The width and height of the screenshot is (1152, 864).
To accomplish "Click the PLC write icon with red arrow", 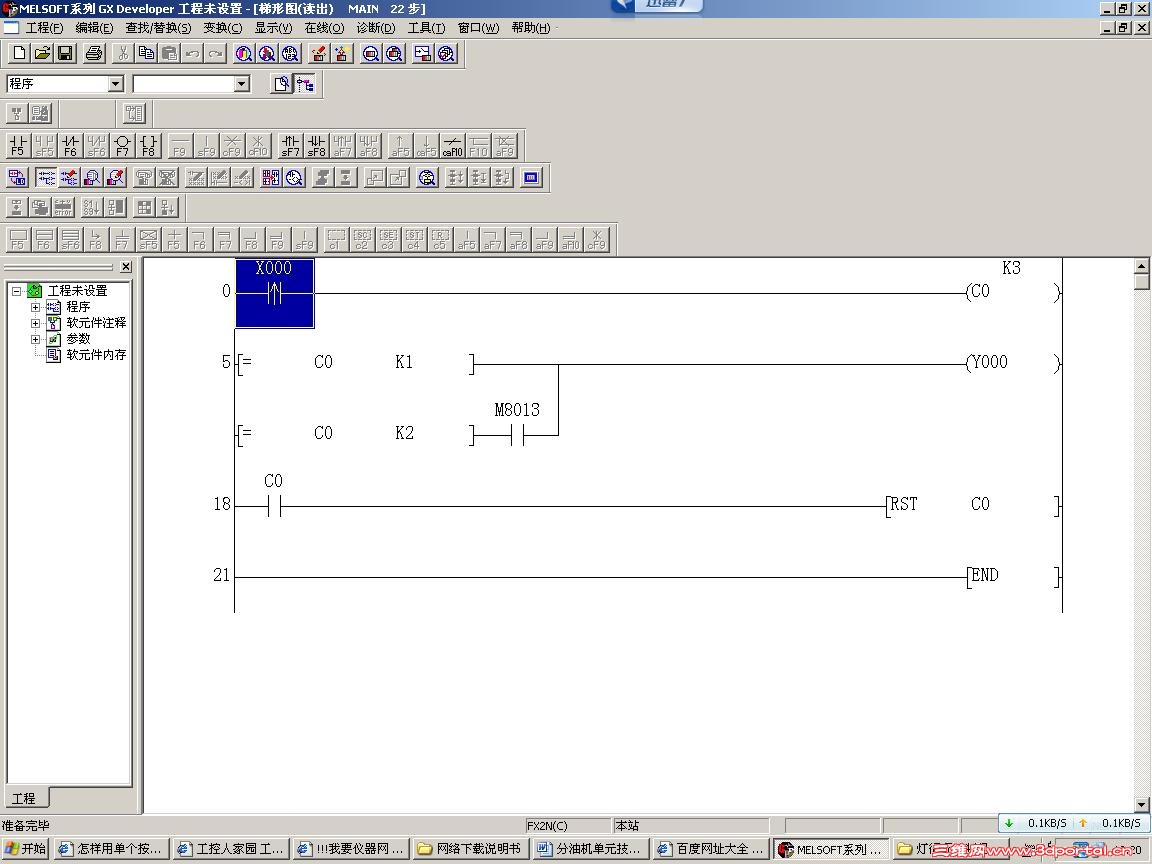I will tap(318, 54).
